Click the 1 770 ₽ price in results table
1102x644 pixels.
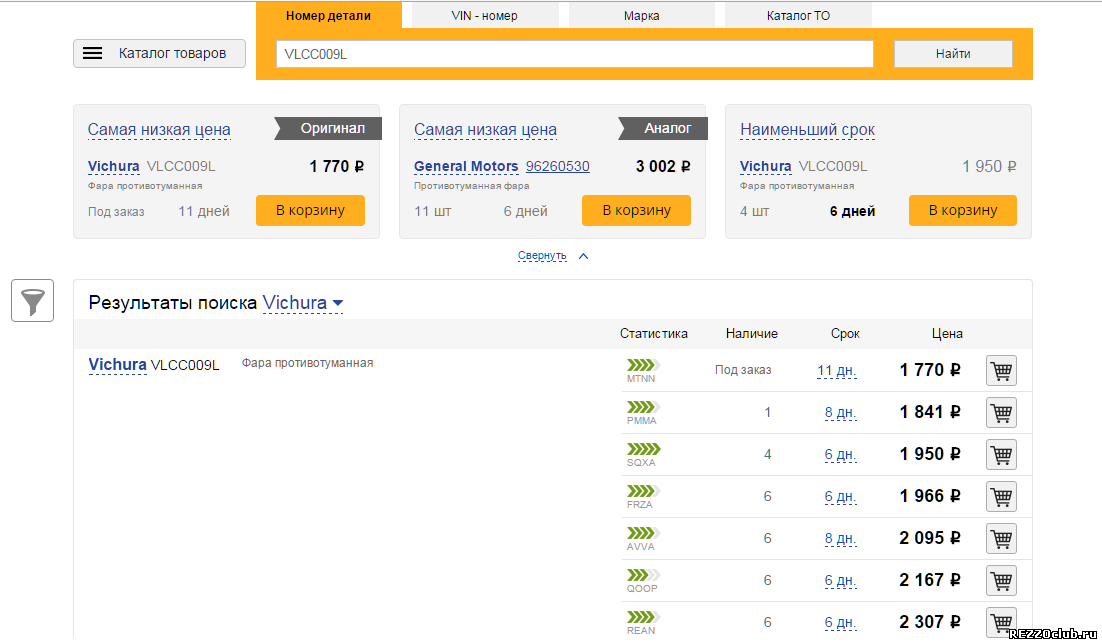pos(930,370)
